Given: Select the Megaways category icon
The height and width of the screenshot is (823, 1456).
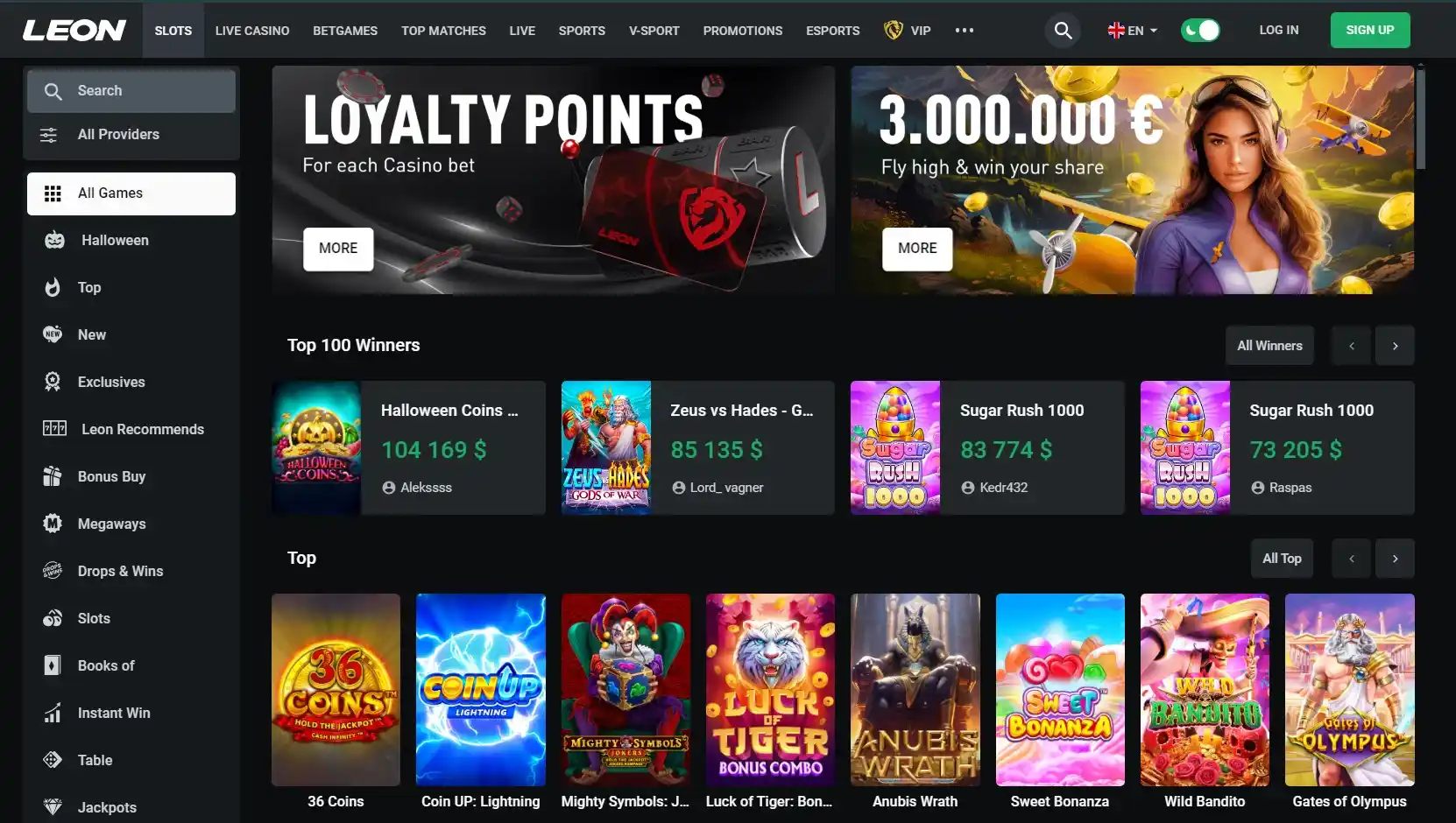Looking at the screenshot, I should click(x=53, y=524).
